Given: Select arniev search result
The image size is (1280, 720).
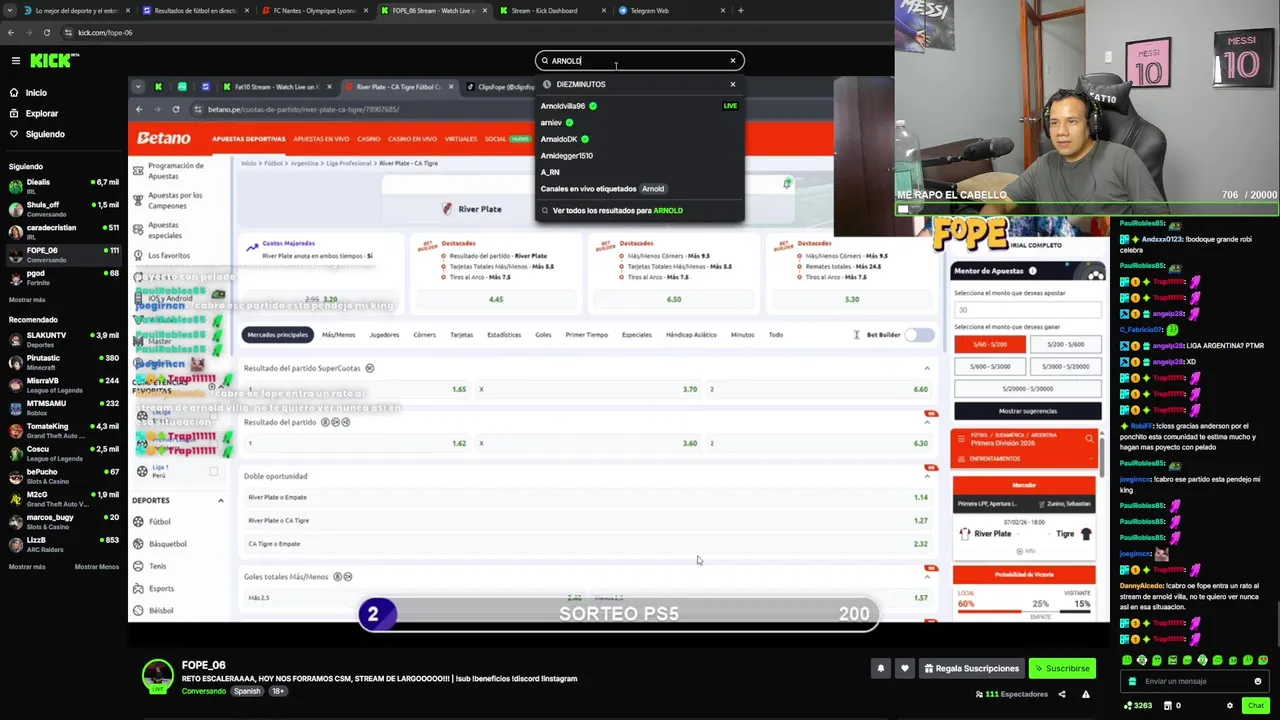Looking at the screenshot, I should [x=640, y=122].
